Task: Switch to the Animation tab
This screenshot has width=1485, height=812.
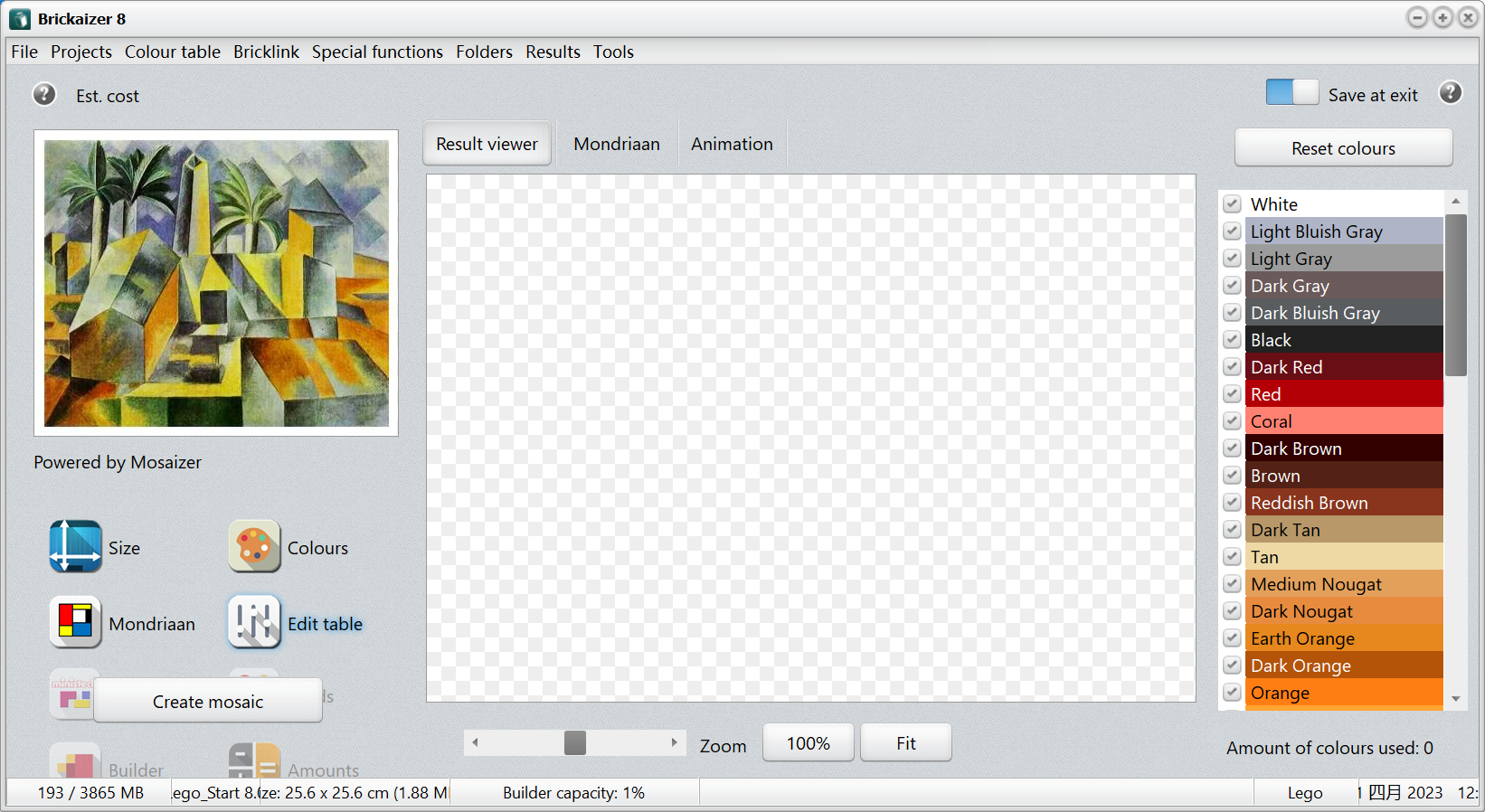Action: (733, 144)
